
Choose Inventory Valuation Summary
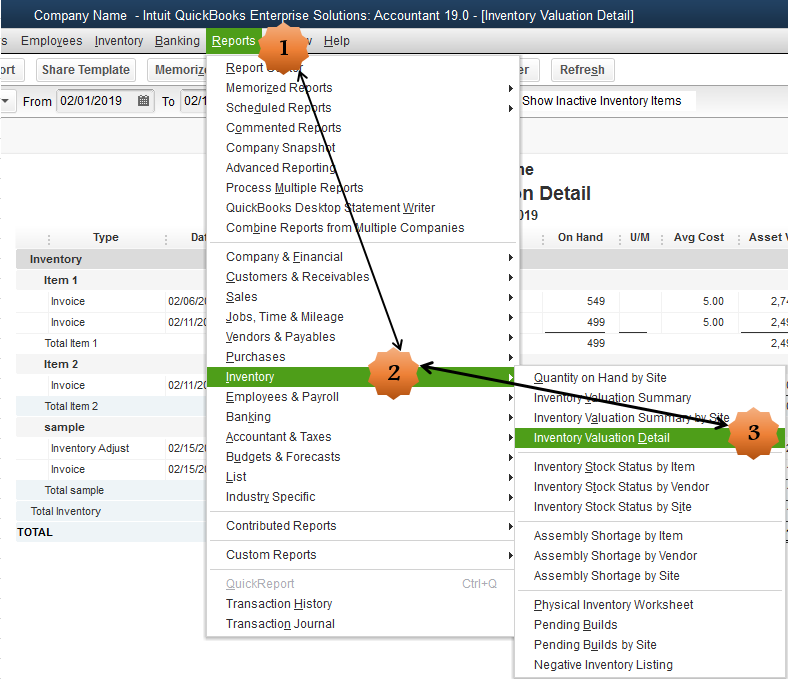(650, 398)
